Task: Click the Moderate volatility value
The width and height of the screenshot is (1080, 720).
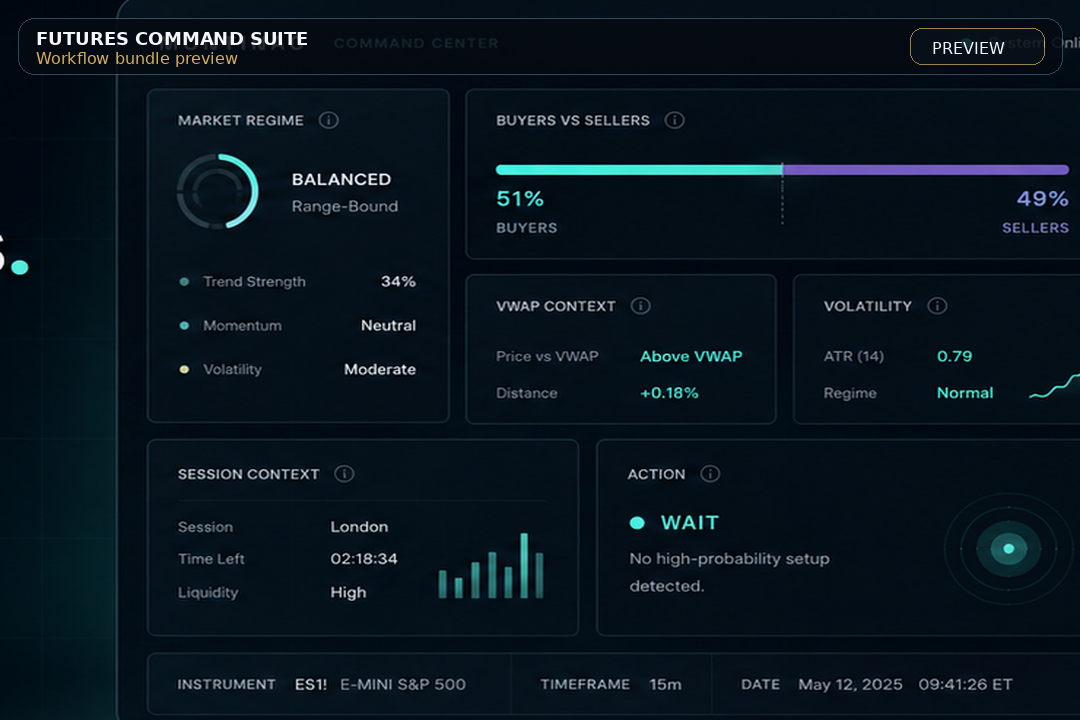Action: coord(380,370)
